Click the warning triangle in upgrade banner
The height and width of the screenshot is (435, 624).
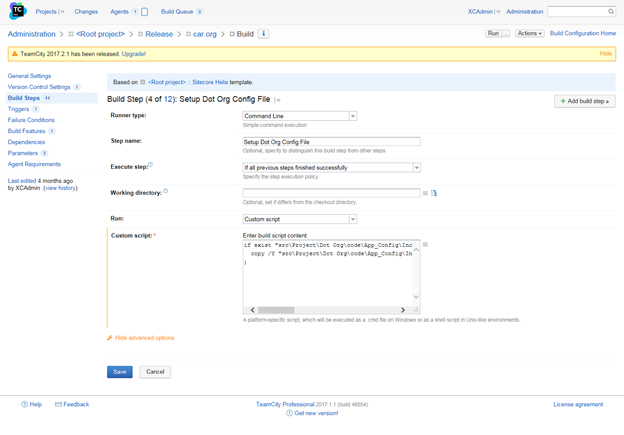pos(15,54)
